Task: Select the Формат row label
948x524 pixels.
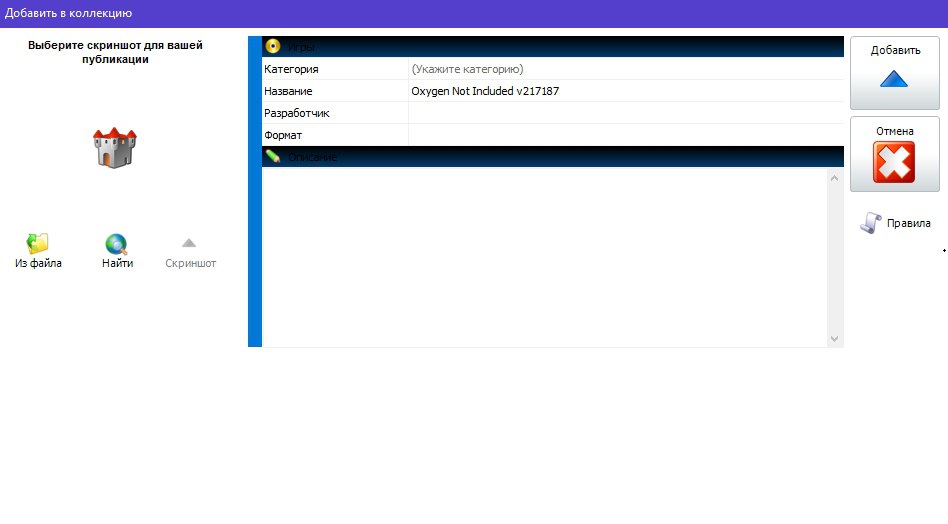Action: (x=282, y=135)
